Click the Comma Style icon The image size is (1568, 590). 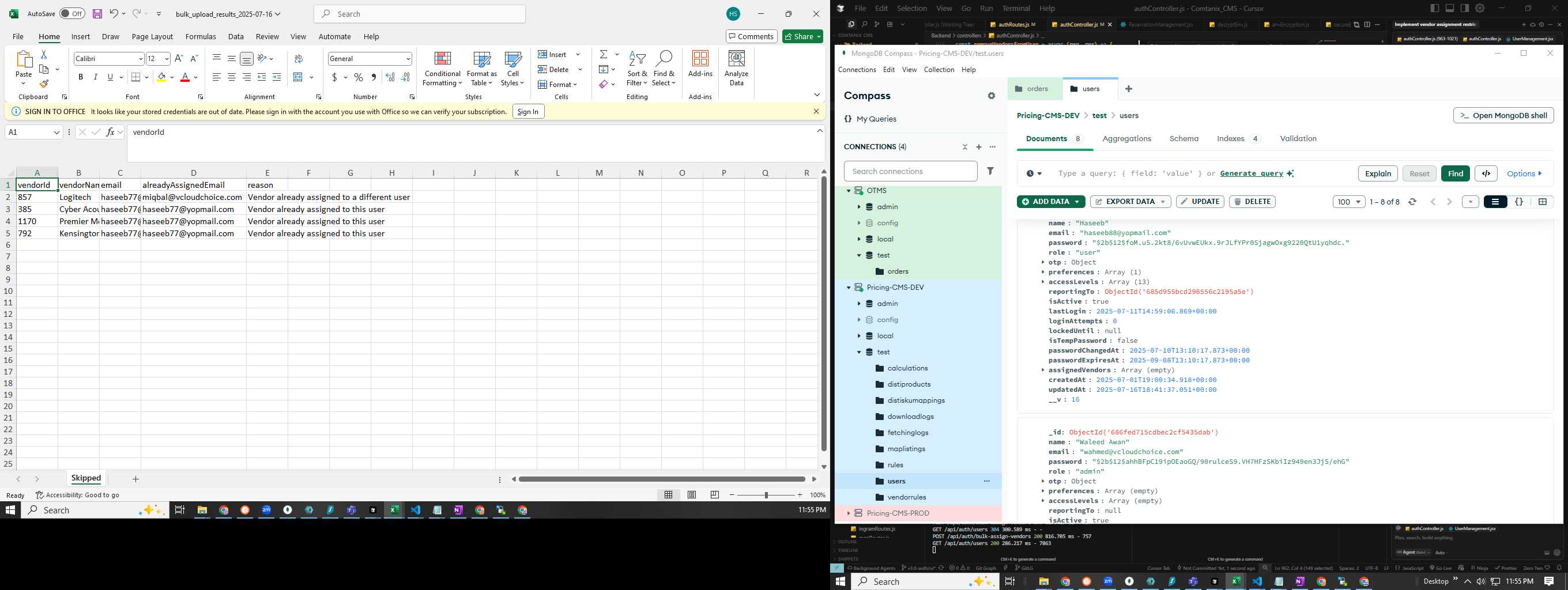(x=373, y=77)
